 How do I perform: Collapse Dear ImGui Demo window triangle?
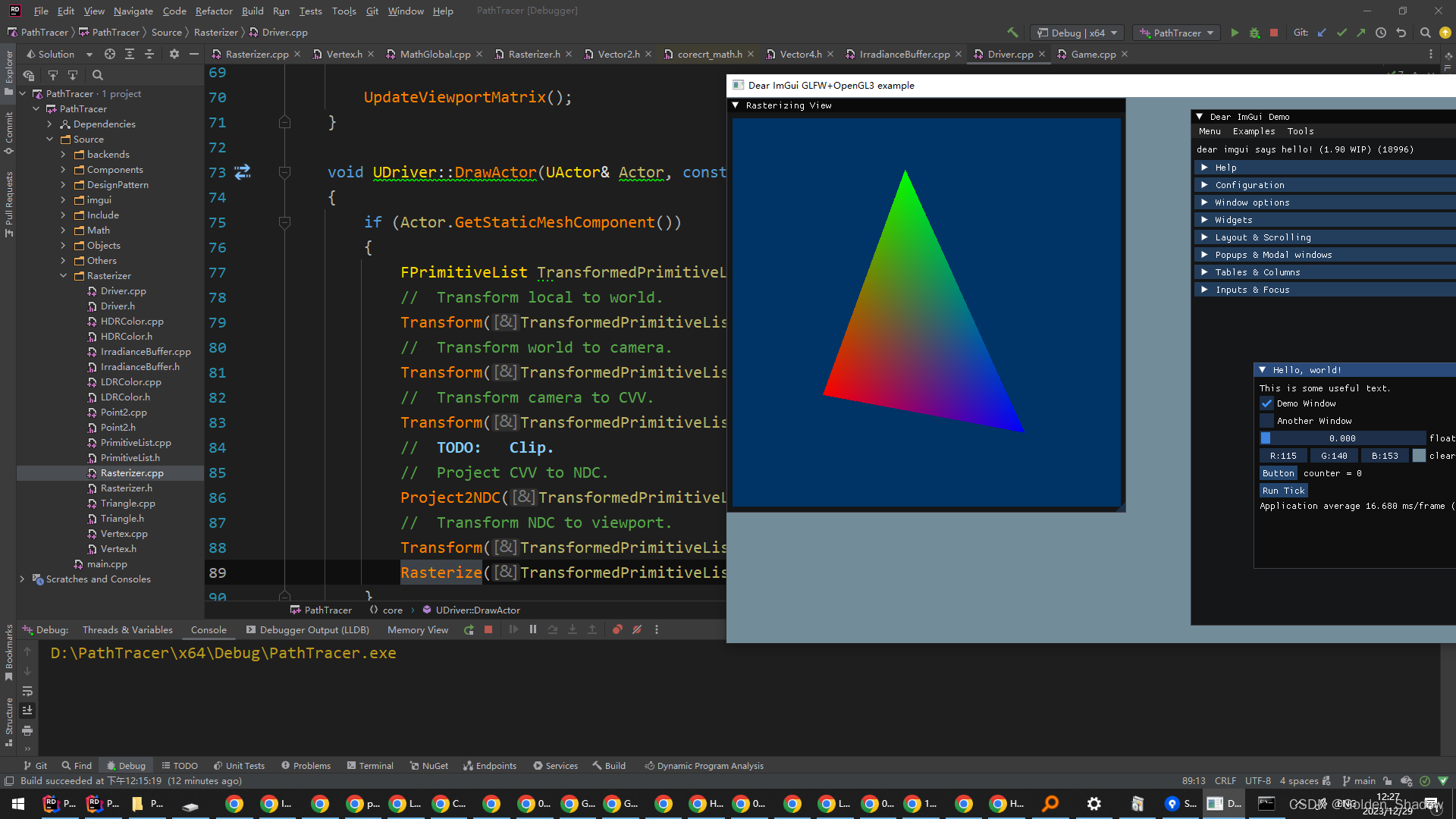coord(1200,117)
